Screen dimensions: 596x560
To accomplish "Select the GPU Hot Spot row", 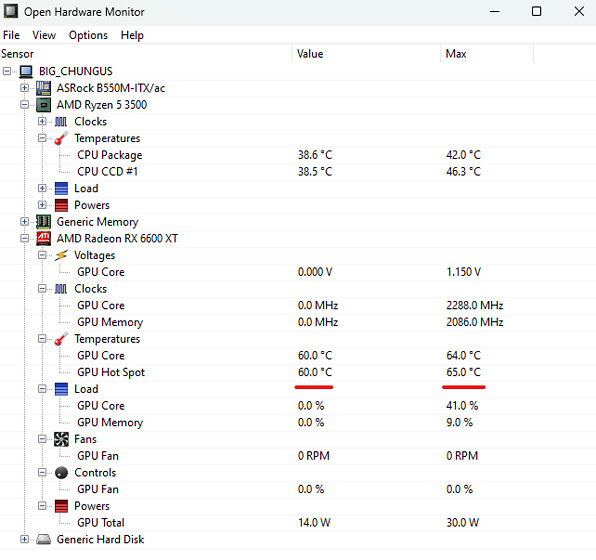I will pos(298,372).
